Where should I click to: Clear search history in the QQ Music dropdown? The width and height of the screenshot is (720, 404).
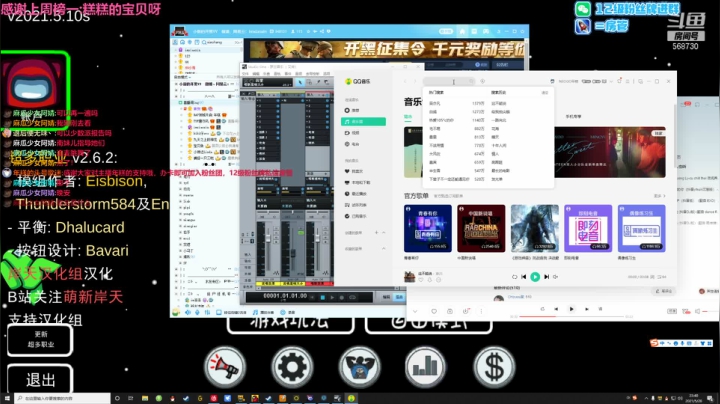(545, 93)
